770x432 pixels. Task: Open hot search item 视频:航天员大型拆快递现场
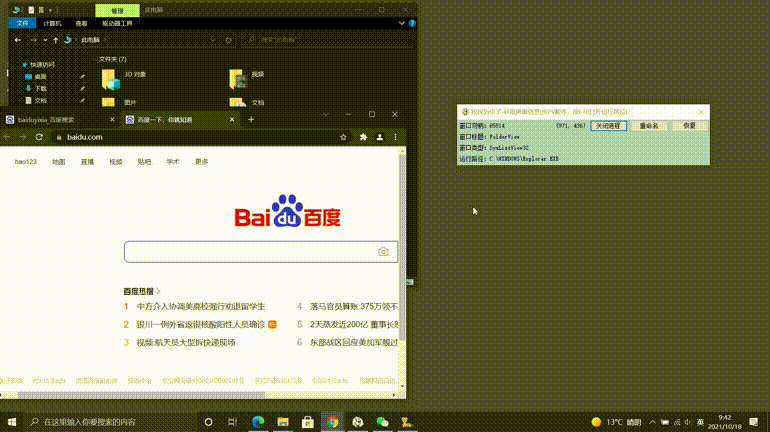point(186,343)
